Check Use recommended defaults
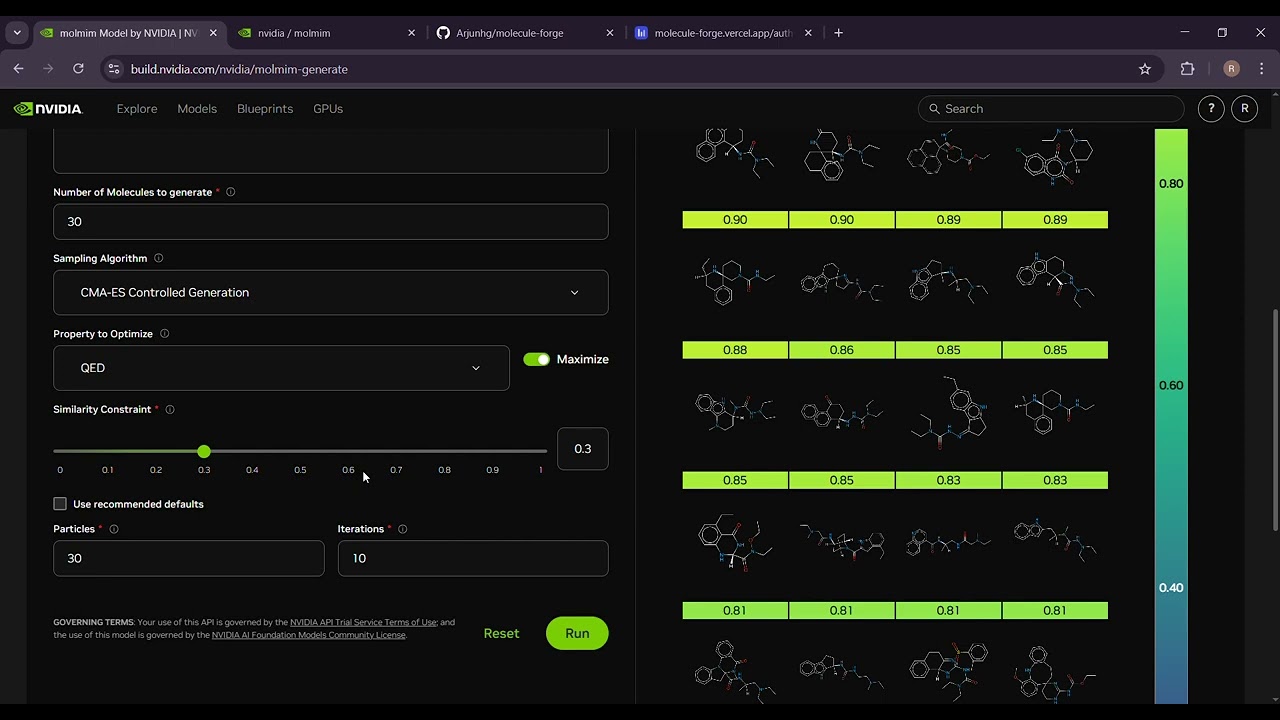Screen dimensions: 1280x720 coord(60,504)
